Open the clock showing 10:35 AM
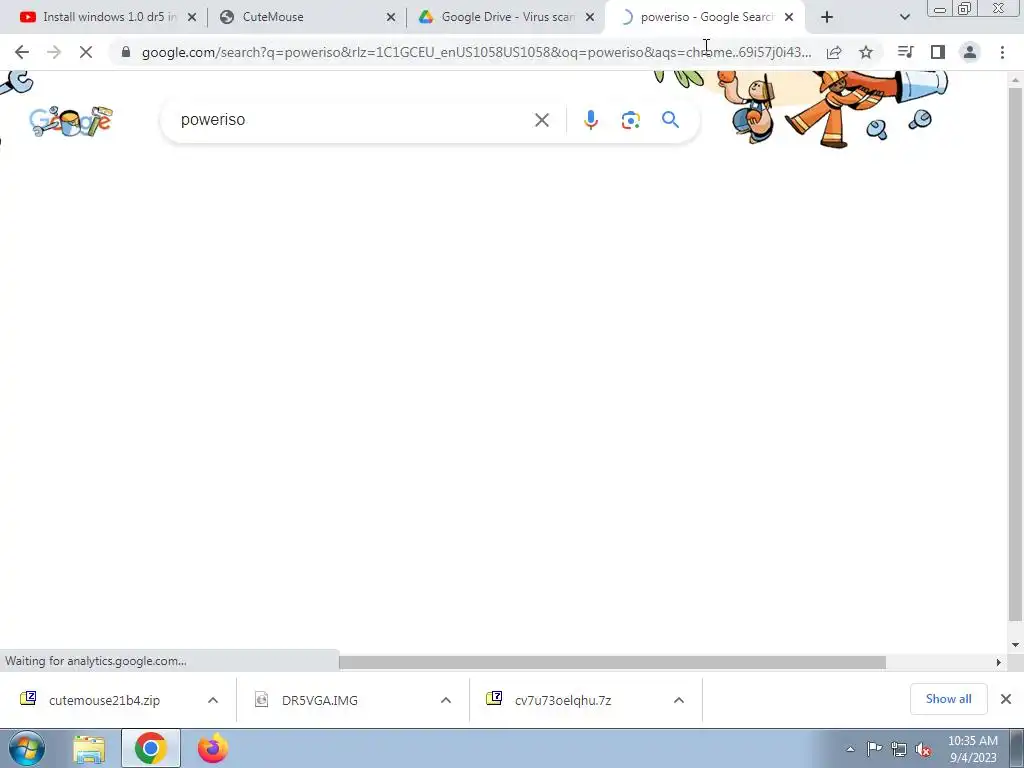This screenshot has height=768, width=1024. 972,749
